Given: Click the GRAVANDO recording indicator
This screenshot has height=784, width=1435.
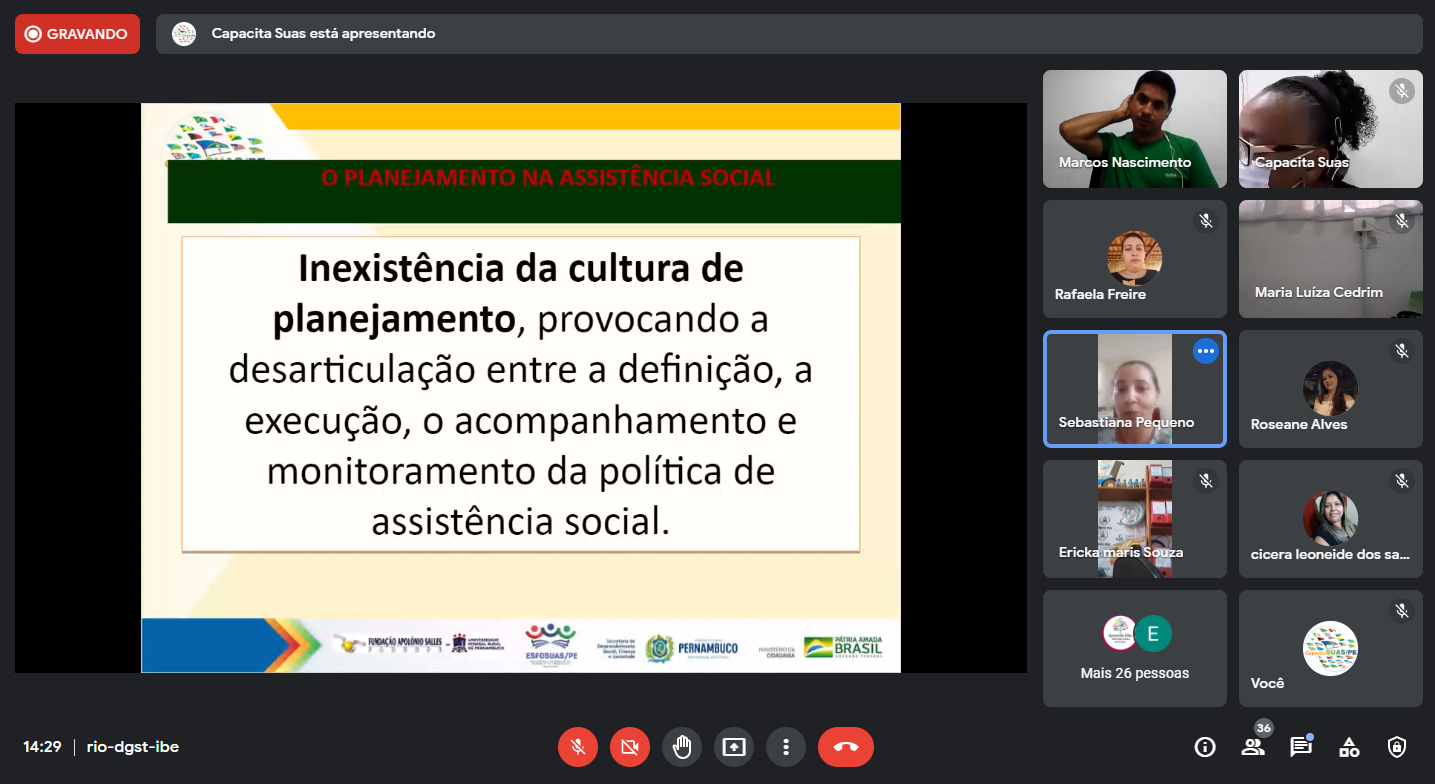Looking at the screenshot, I should [77, 34].
